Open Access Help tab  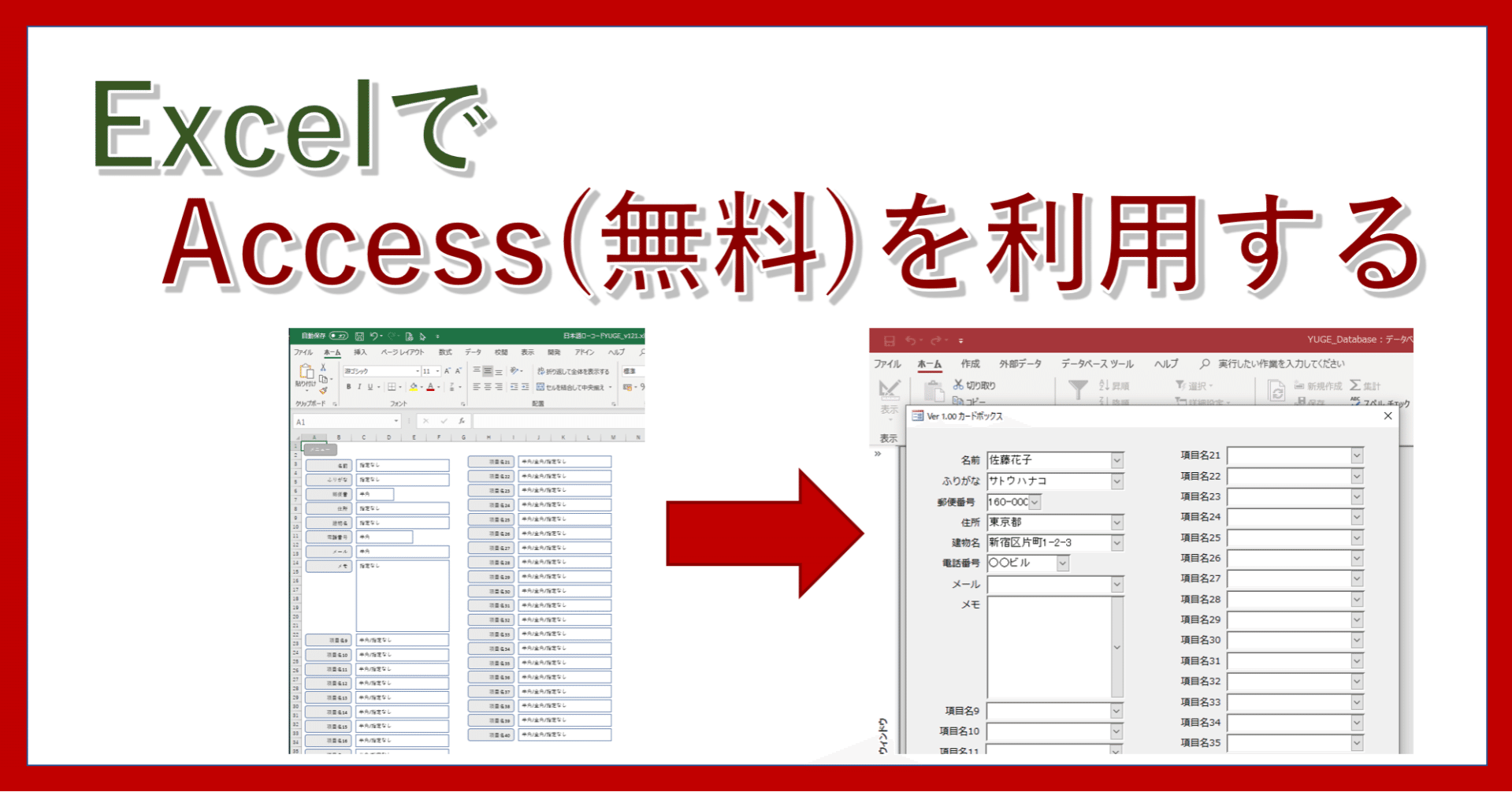tap(1166, 363)
